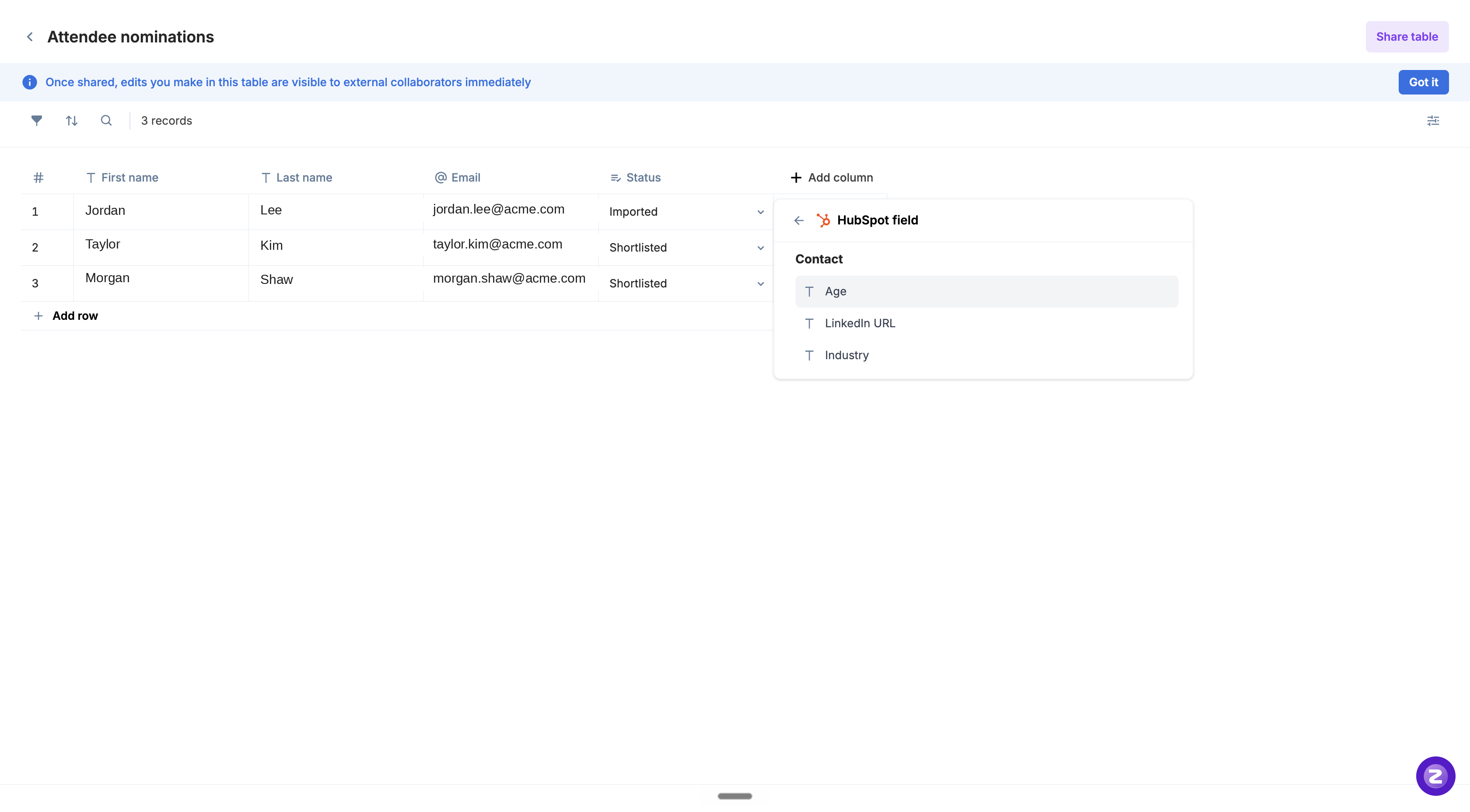
Task: Click the Jordan first name cell
Action: click(x=161, y=212)
